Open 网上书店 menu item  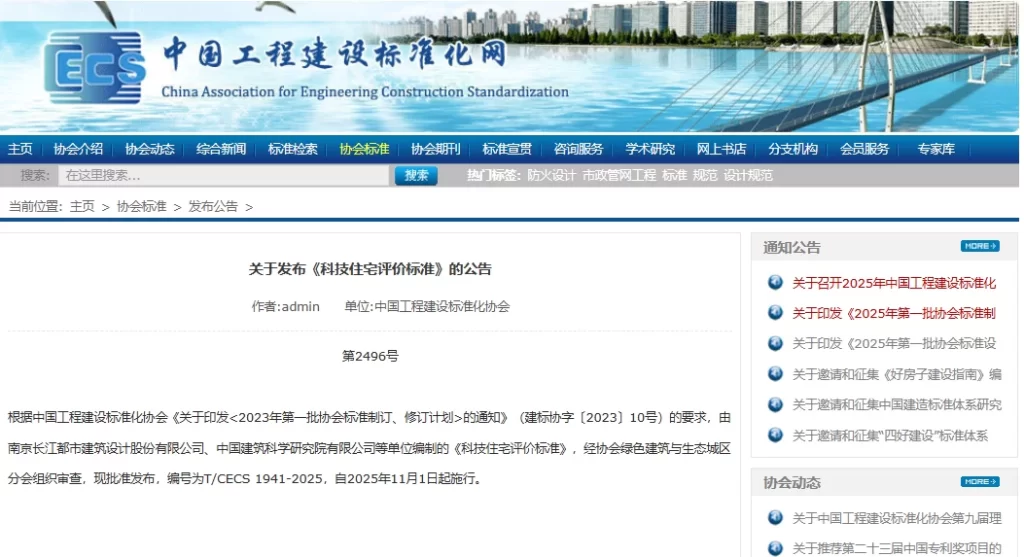(722, 149)
